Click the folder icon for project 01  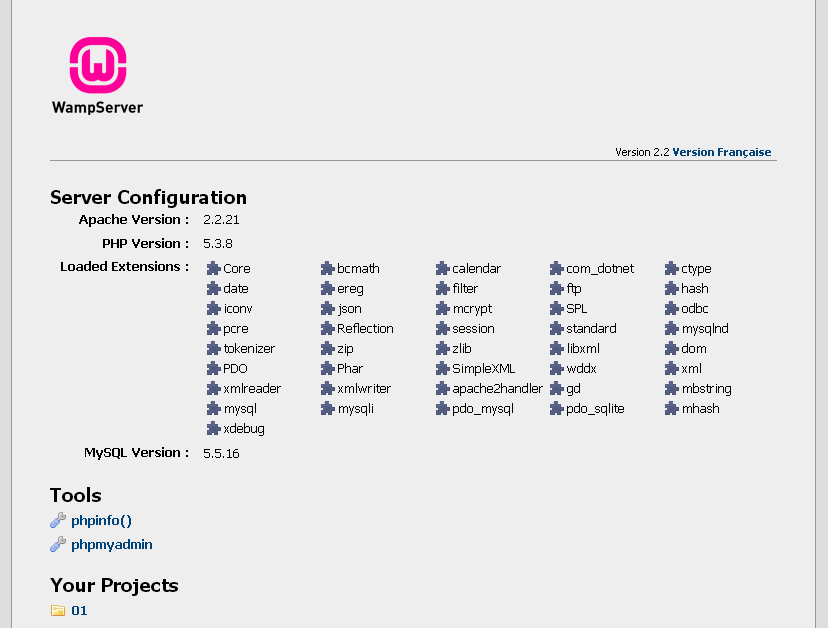[58, 610]
